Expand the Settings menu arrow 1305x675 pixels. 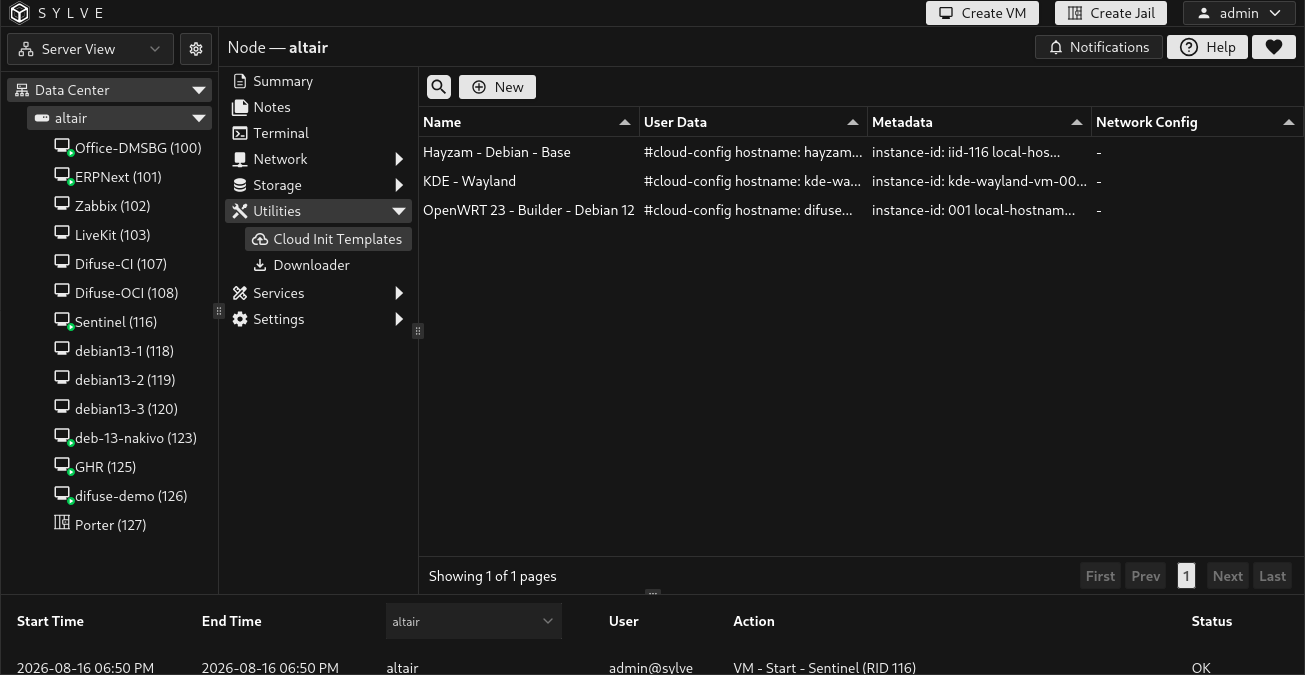[399, 319]
